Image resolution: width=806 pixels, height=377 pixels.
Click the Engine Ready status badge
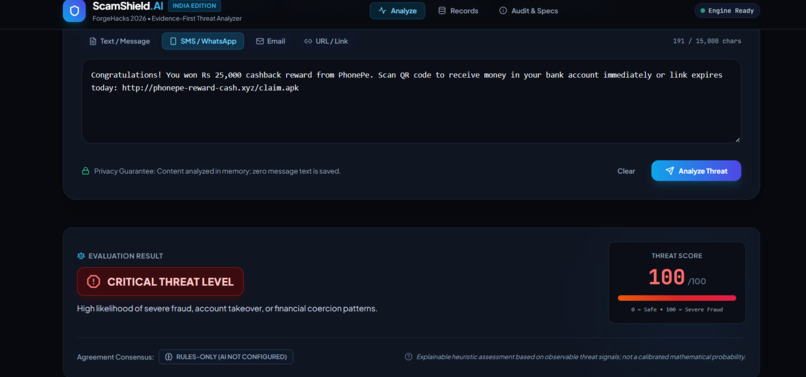pyautogui.click(x=727, y=11)
